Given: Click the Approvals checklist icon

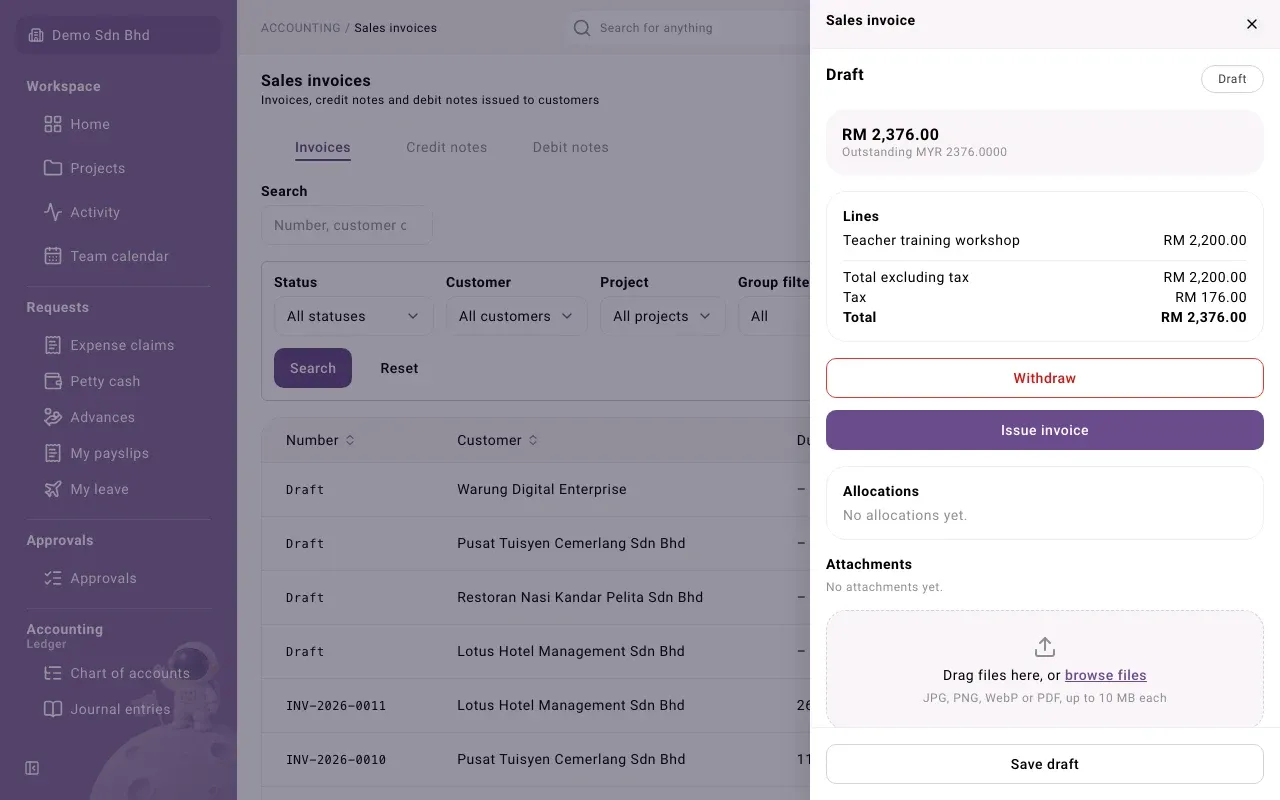Looking at the screenshot, I should tap(53, 578).
